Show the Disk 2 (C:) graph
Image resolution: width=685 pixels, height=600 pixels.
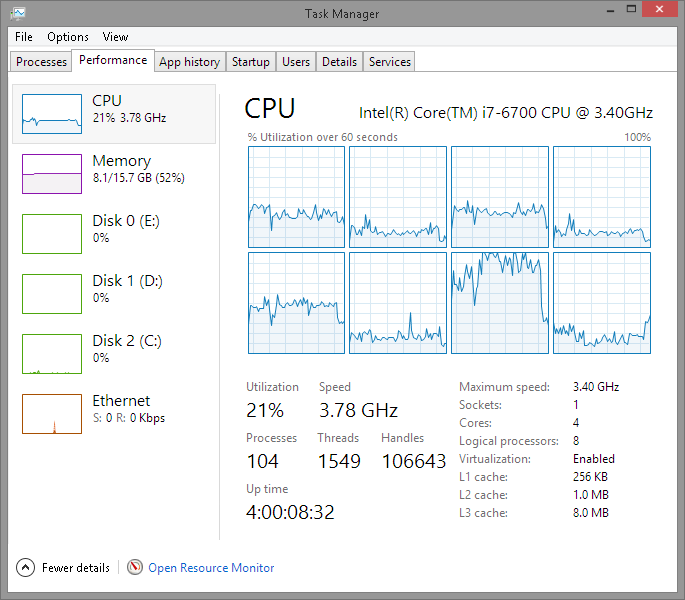[x=52, y=354]
